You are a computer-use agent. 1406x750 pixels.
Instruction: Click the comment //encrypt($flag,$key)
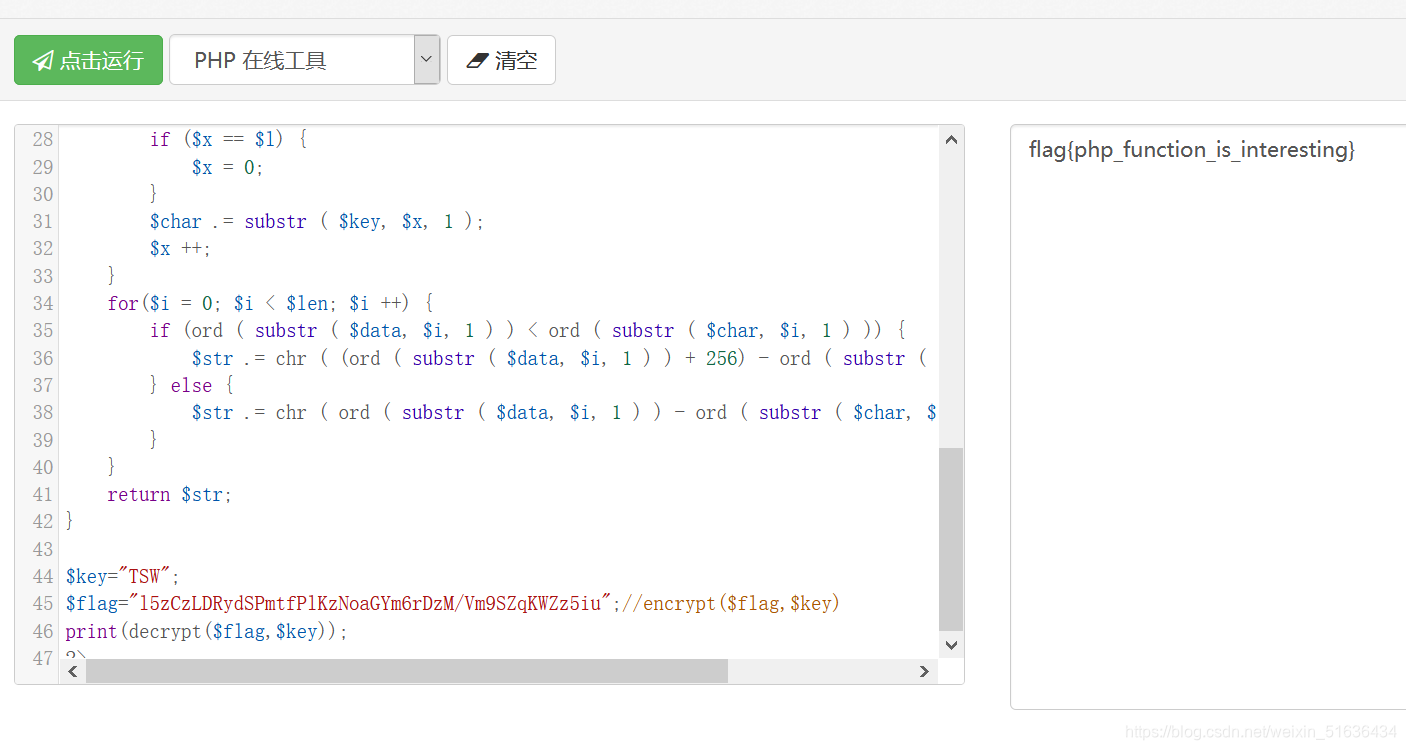731,603
